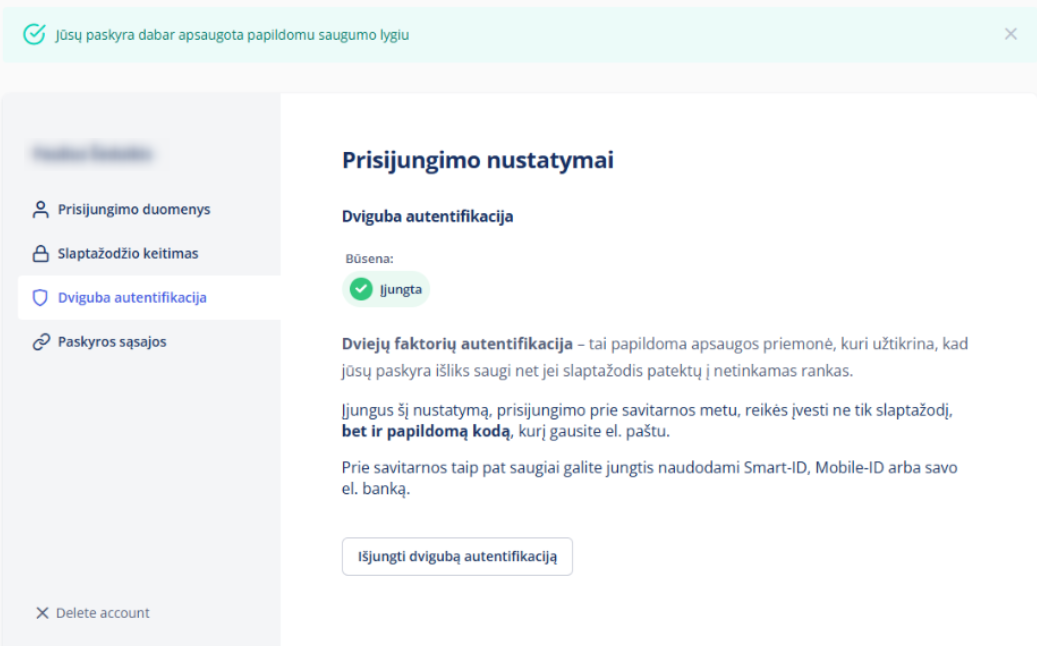Click the Įjungta status badge
The width and height of the screenshot is (1037, 646).
pyautogui.click(x=387, y=290)
